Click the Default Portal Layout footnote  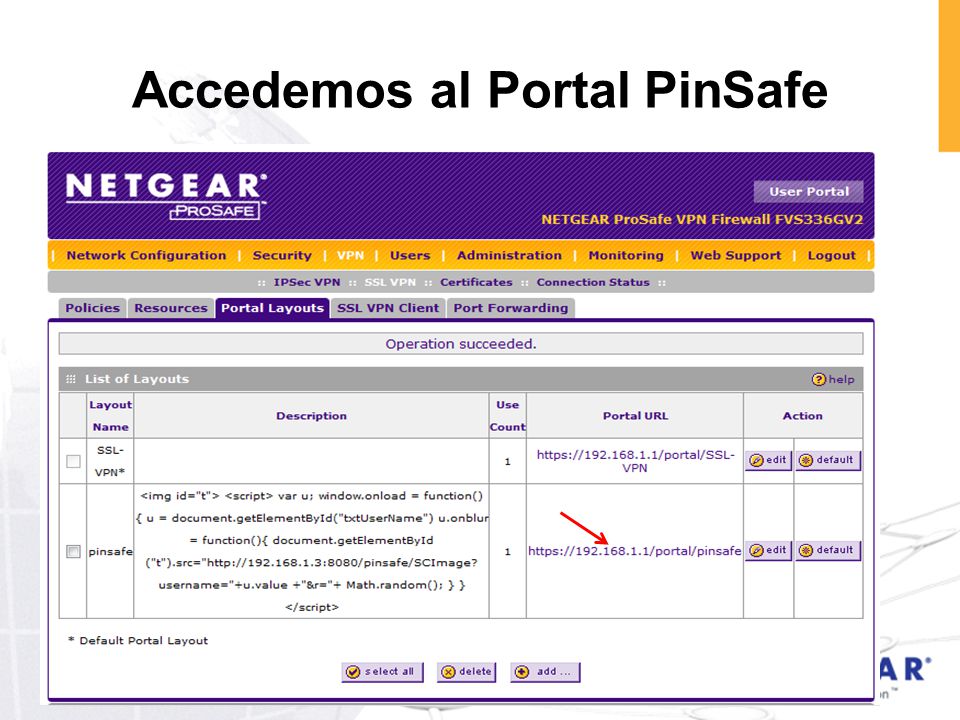[138, 640]
